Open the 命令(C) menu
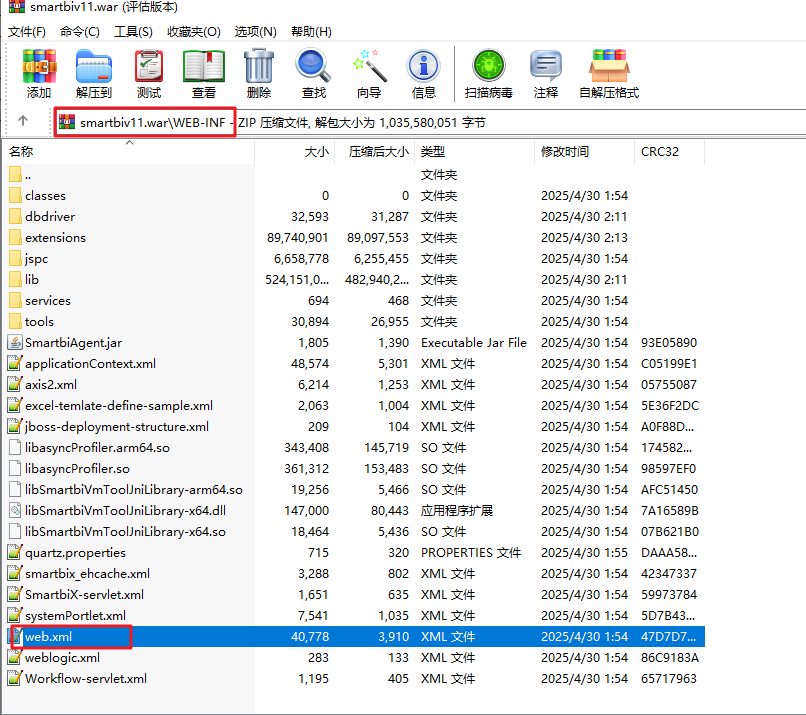This screenshot has width=806, height=715. pos(80,32)
